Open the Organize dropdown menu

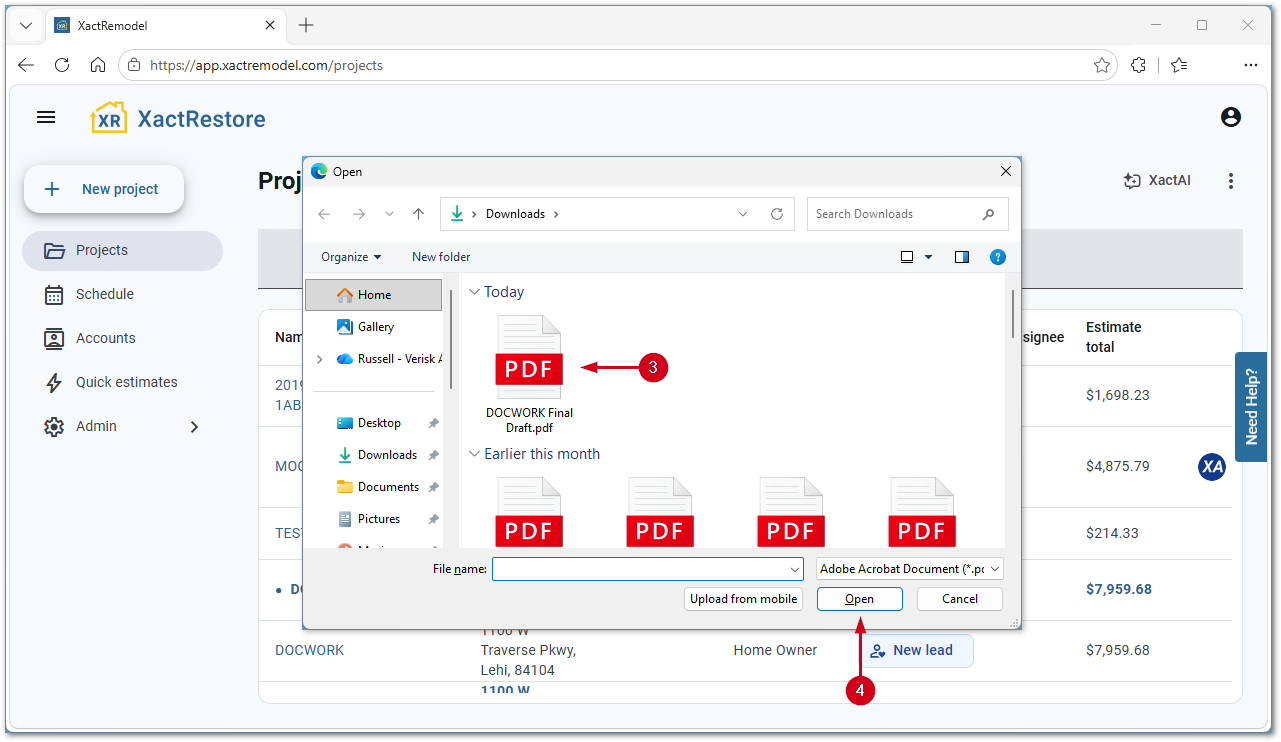(x=351, y=257)
